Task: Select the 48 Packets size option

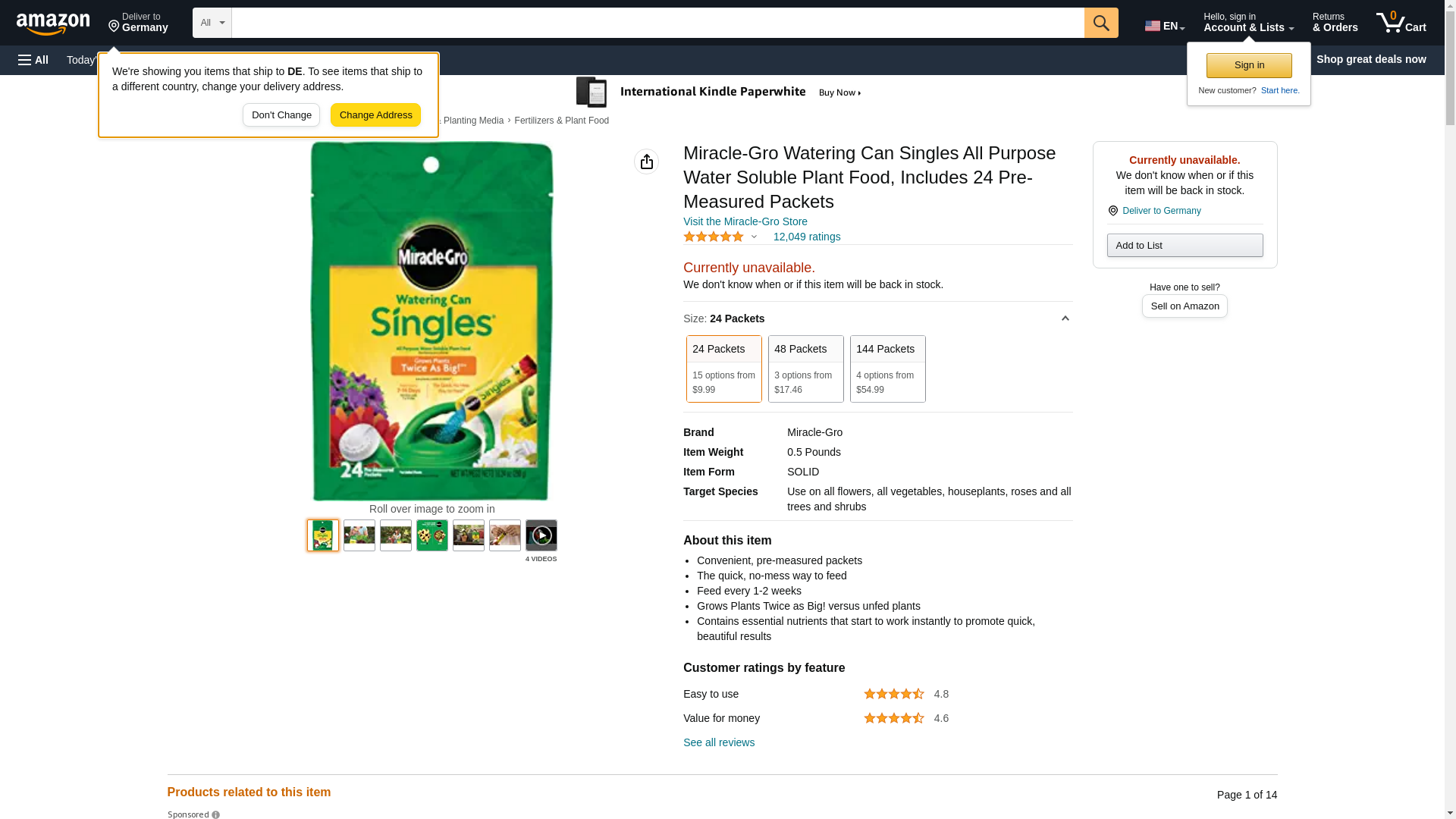Action: coord(805,369)
